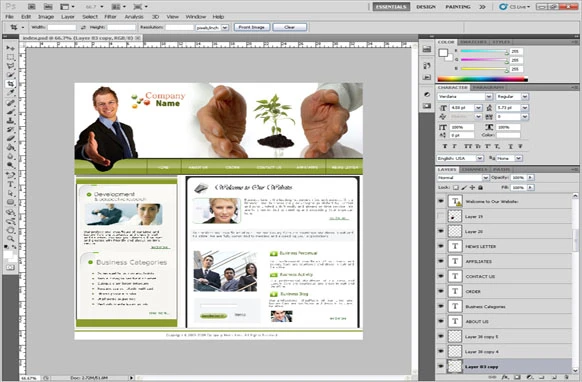Image resolution: width=582 pixels, height=382 pixels.
Task: Click the Front Image button
Action: (252, 27)
